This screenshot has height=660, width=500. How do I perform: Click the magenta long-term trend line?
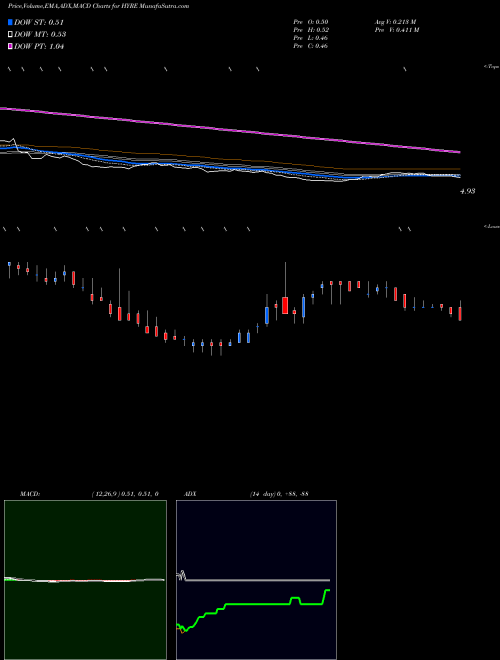[x=230, y=129]
